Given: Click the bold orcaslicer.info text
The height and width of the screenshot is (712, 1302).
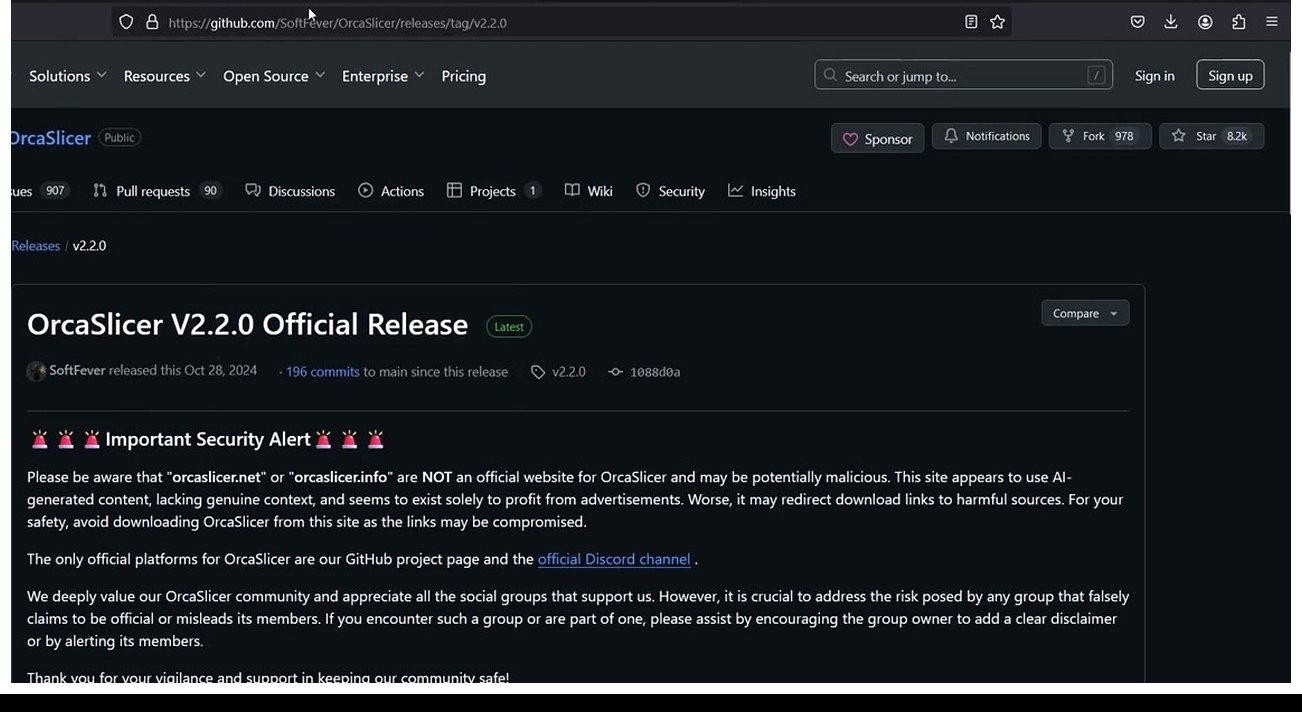Looking at the screenshot, I should pos(341,477).
